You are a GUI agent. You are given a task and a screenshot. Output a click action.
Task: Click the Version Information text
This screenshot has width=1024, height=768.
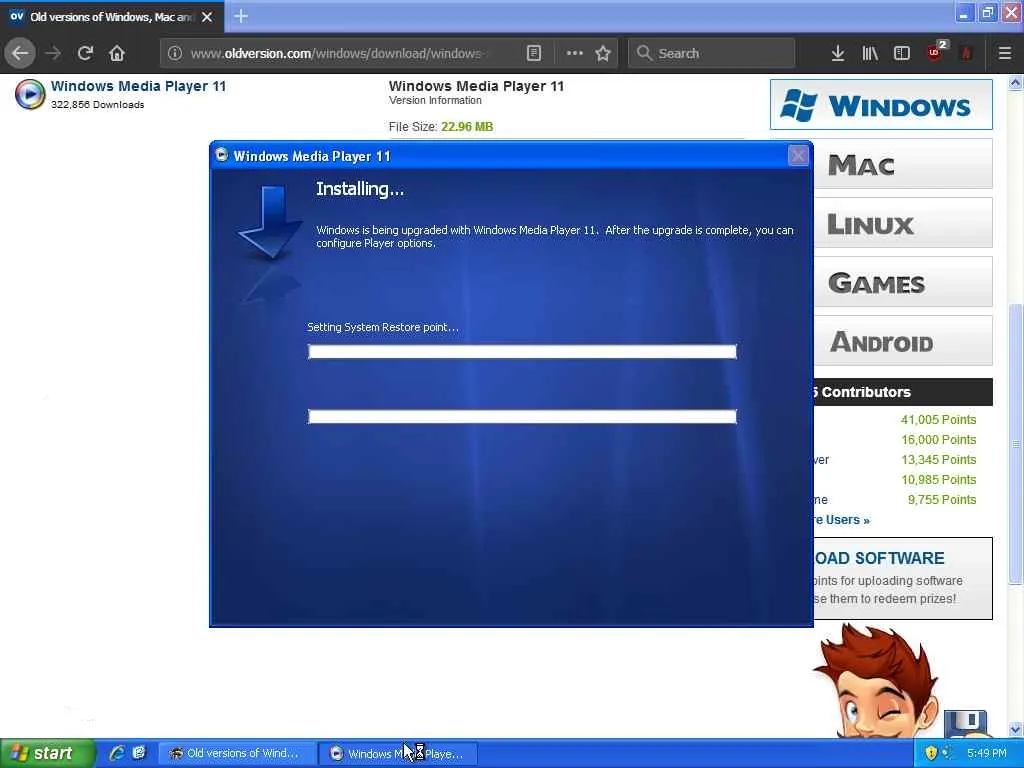point(435,101)
